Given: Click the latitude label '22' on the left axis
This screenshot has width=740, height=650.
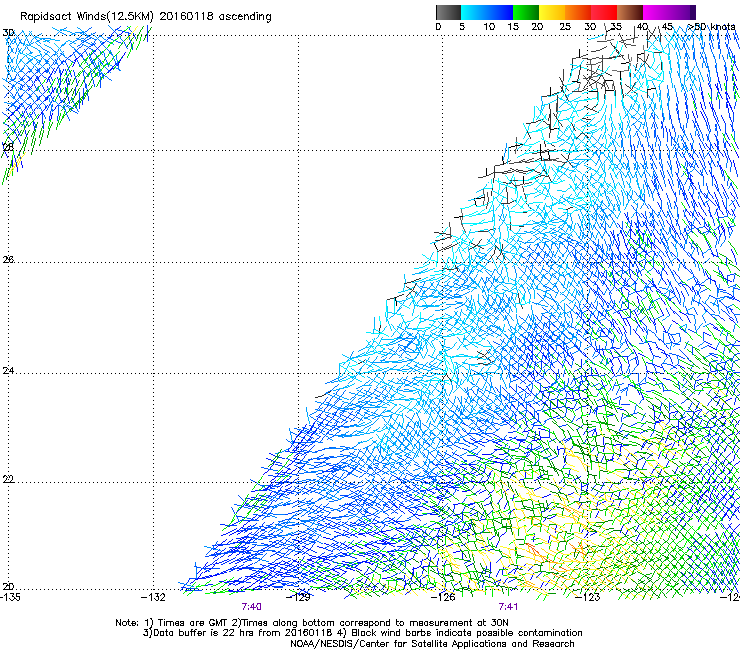Looking at the screenshot, I should coord(8,479).
